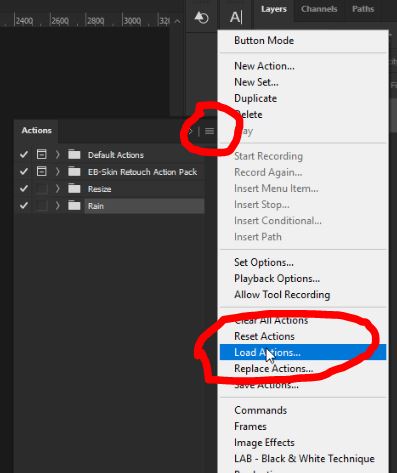This screenshot has width=397, height=473.
Task: Expand the Default Actions set
Action: tap(58, 155)
